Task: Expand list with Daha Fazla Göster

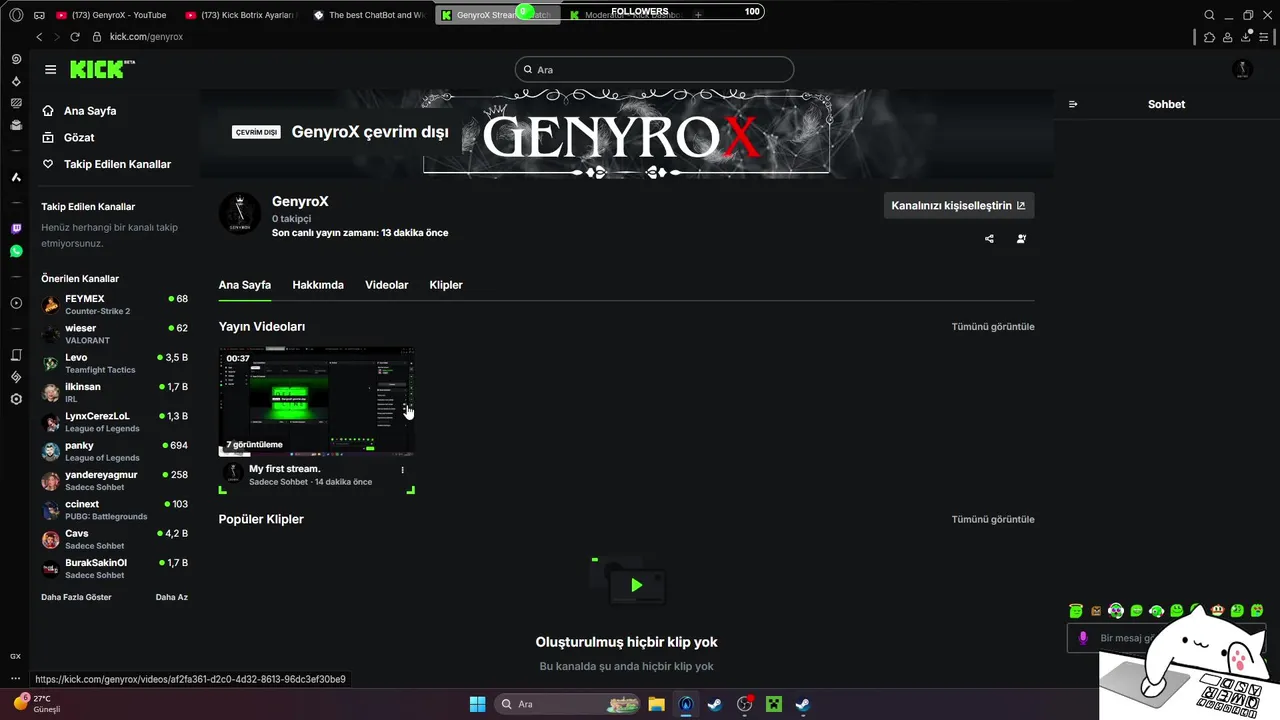Action: [76, 597]
